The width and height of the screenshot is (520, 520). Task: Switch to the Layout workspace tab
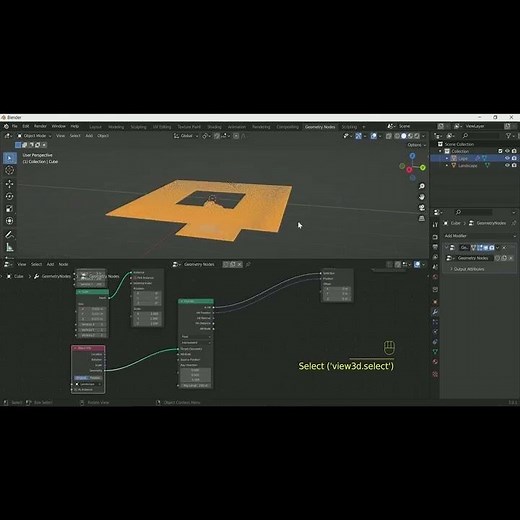pos(95,127)
